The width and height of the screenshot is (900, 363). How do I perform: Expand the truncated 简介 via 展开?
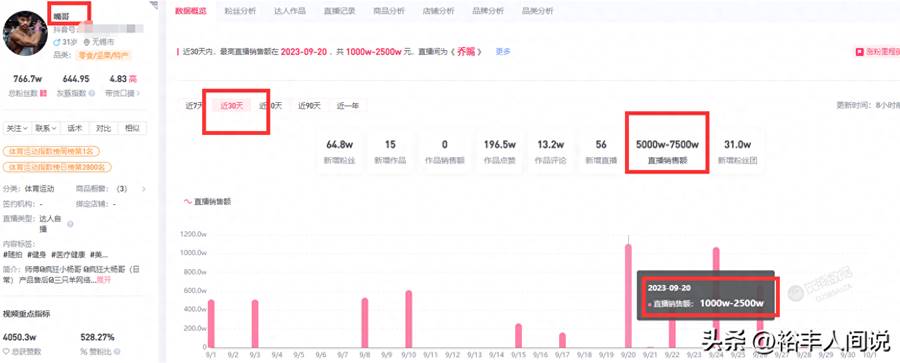[103, 280]
